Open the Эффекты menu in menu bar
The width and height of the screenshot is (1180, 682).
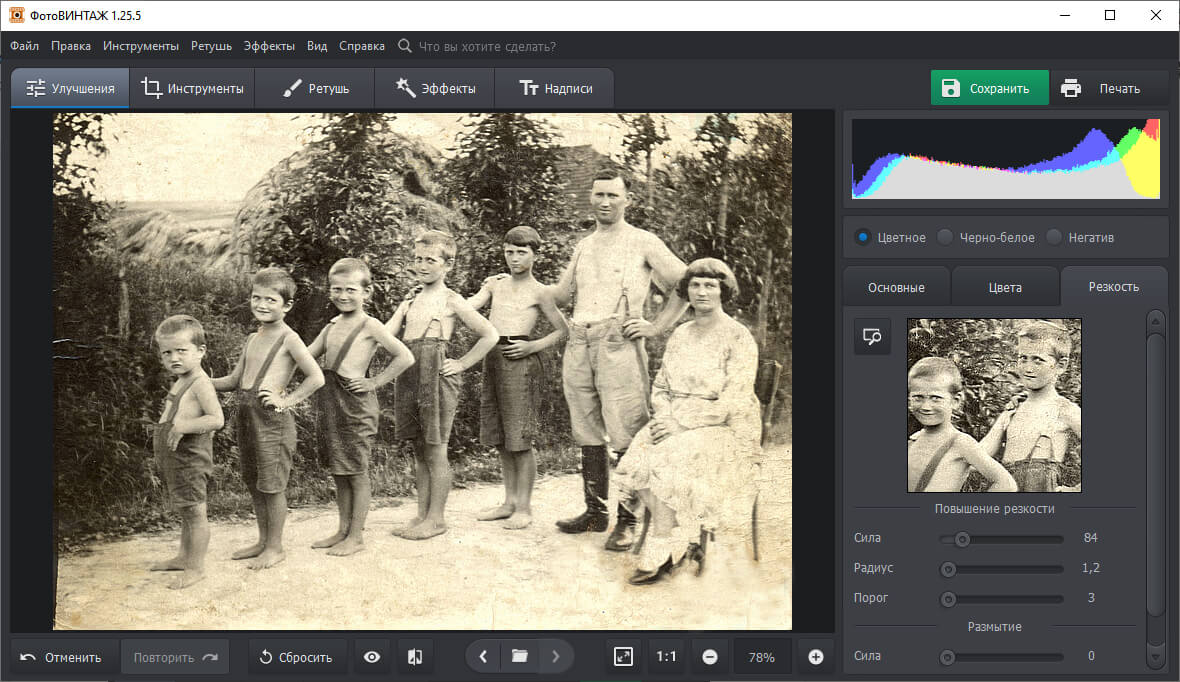(269, 46)
